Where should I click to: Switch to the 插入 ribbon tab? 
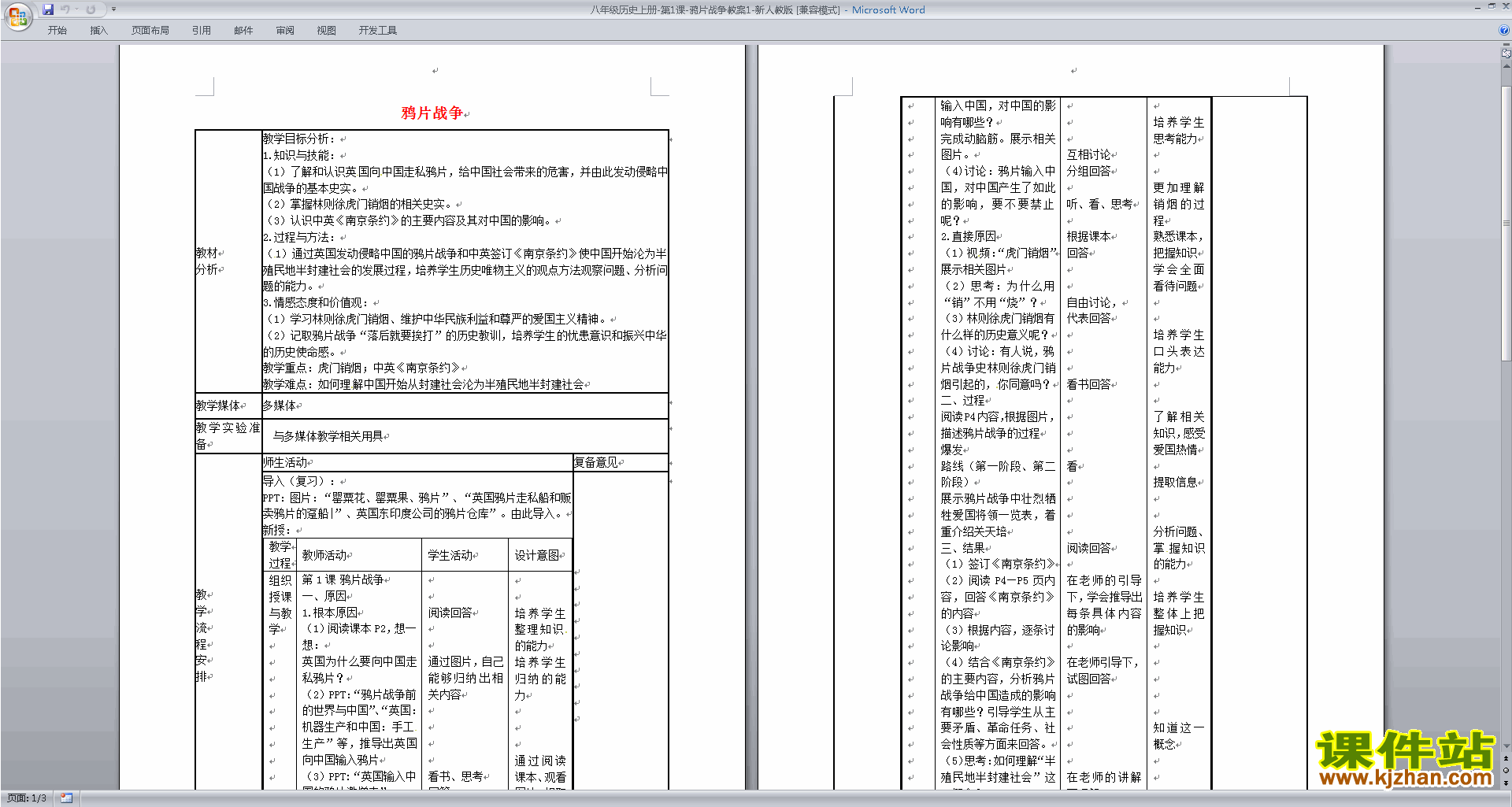pyautogui.click(x=99, y=30)
